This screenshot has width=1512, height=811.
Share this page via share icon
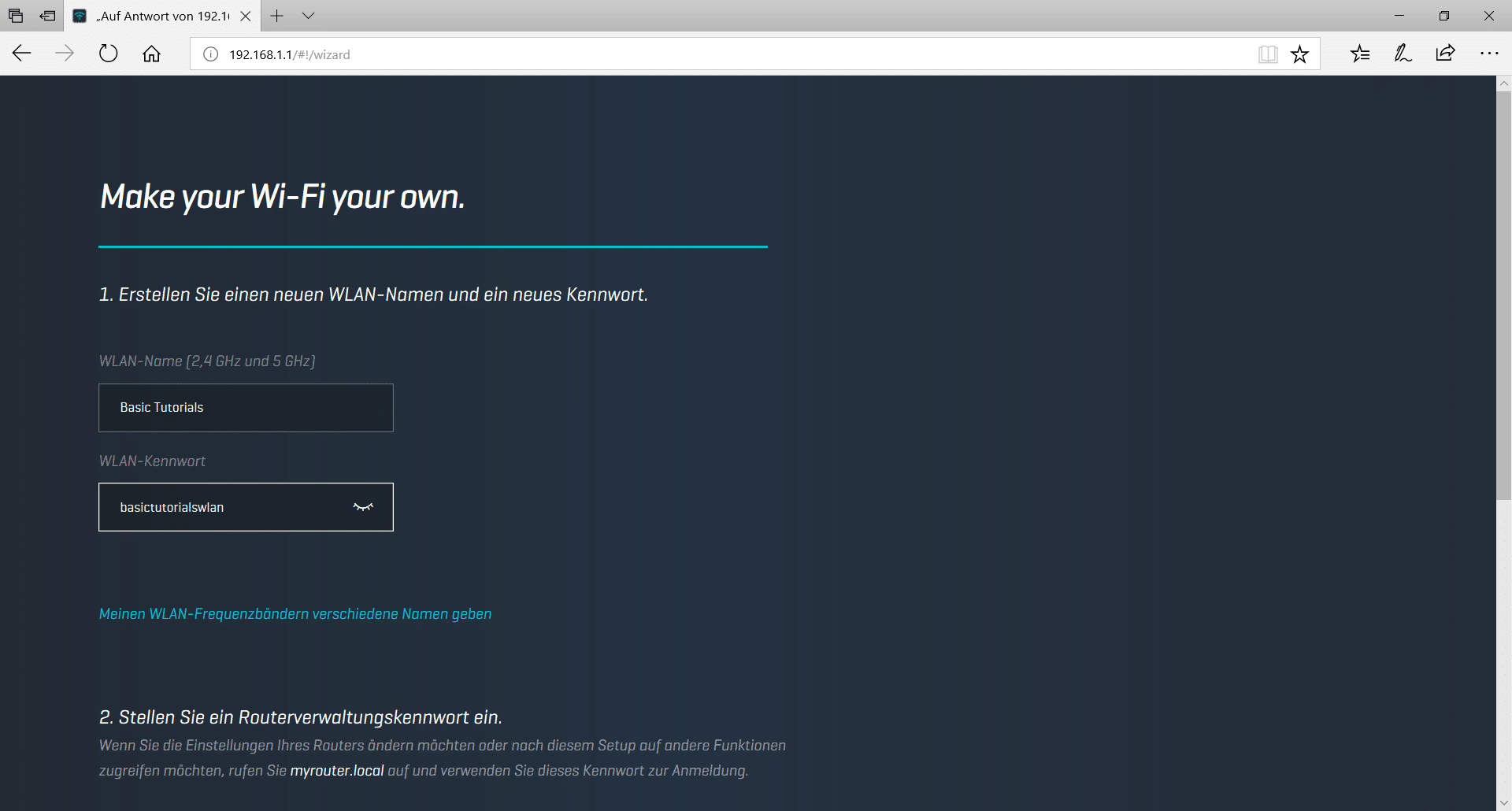click(1445, 54)
